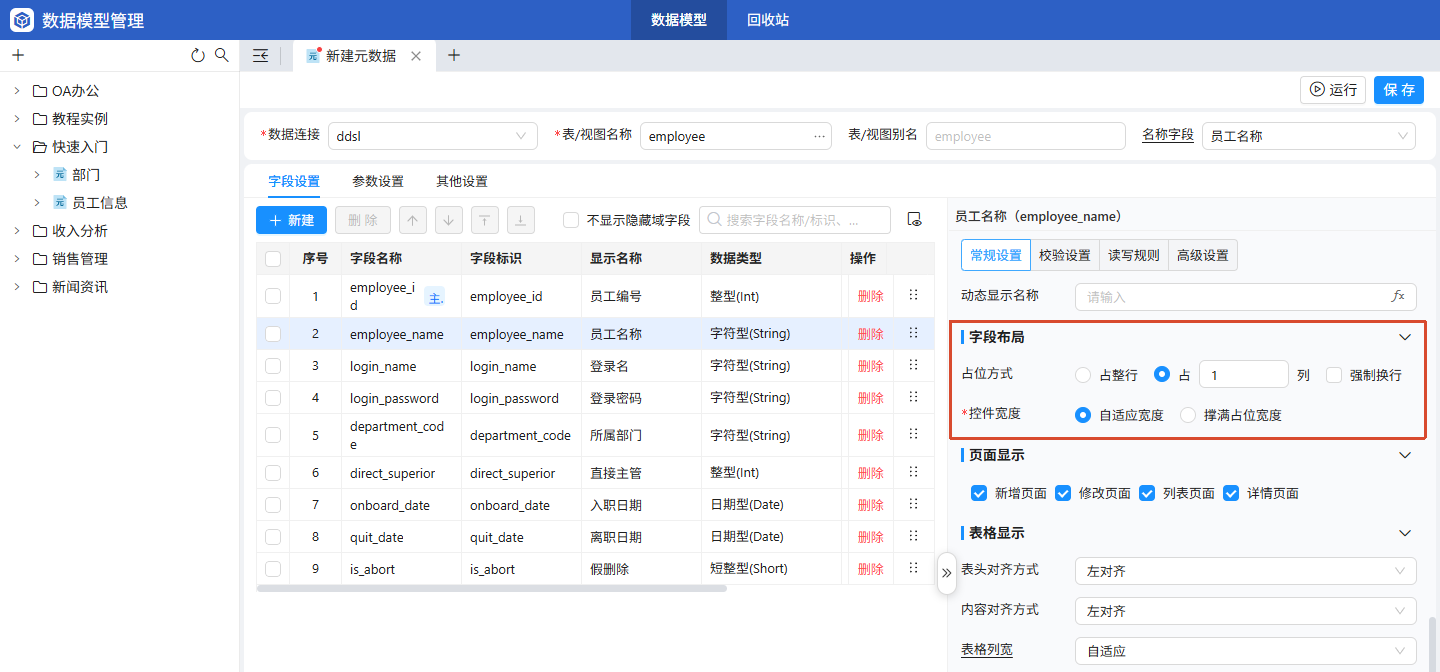Click drag handle for employee_id row
This screenshot has width=1440, height=672.
coord(913,295)
